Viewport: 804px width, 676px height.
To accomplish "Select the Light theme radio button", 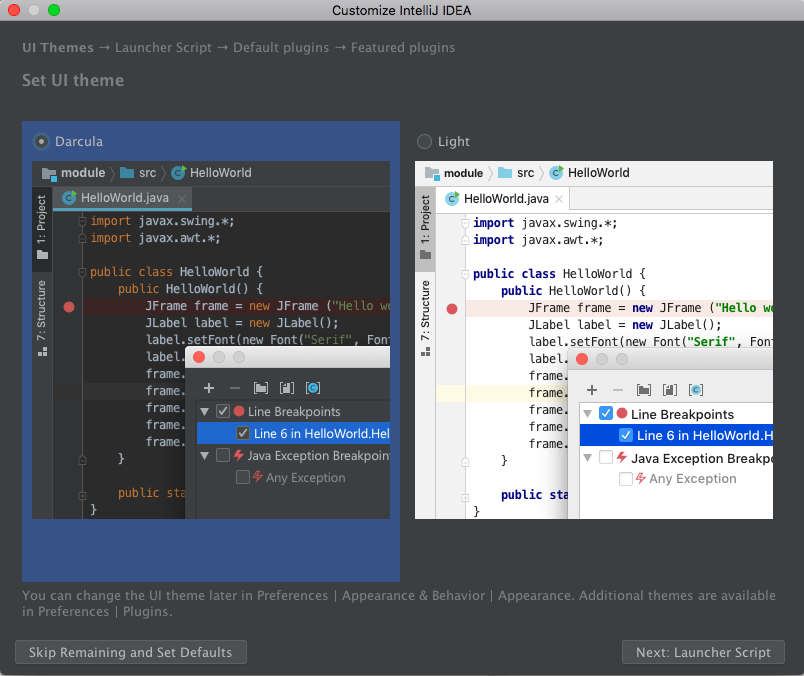I will 424,142.
